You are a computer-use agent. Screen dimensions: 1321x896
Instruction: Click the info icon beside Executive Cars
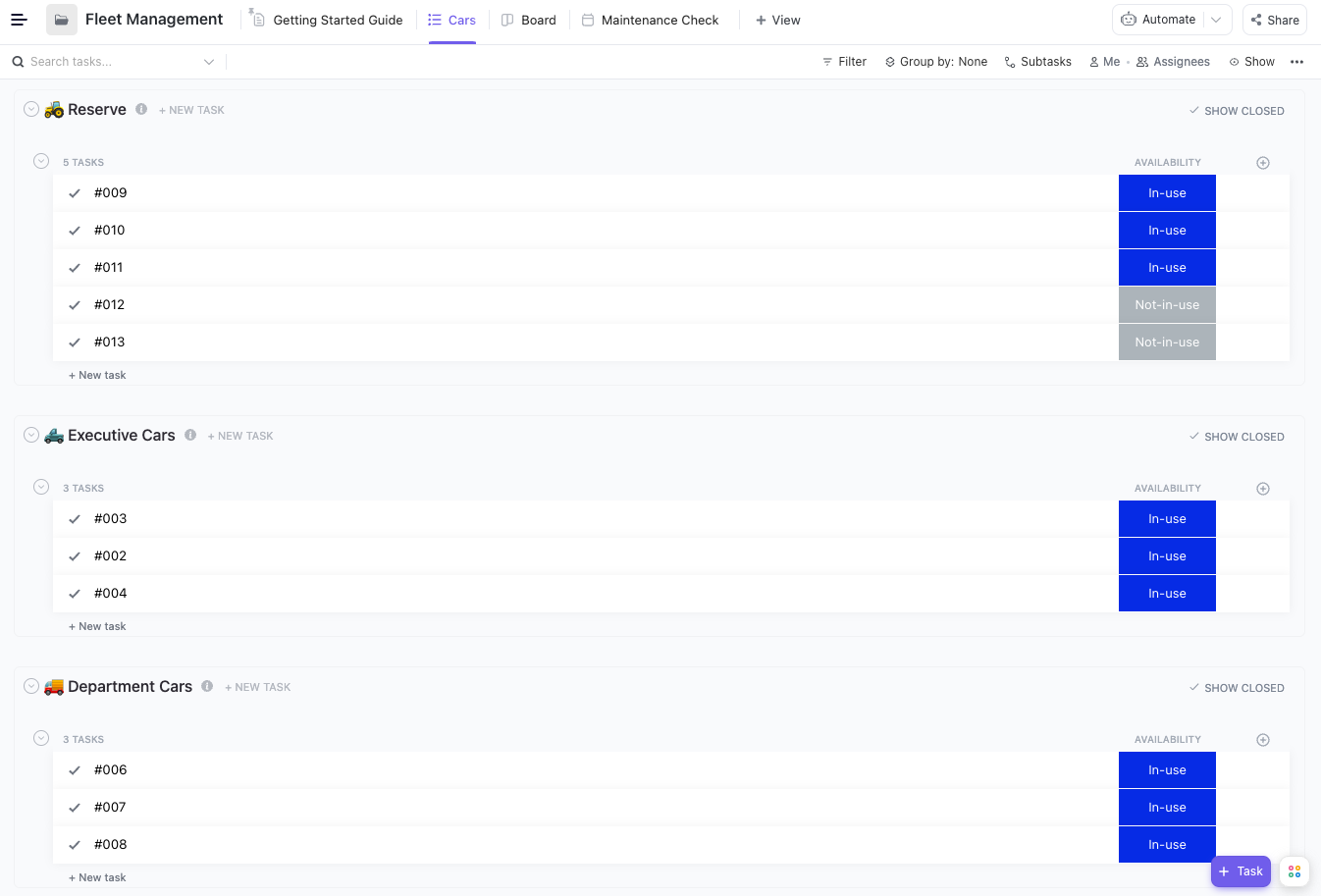pyautogui.click(x=190, y=436)
